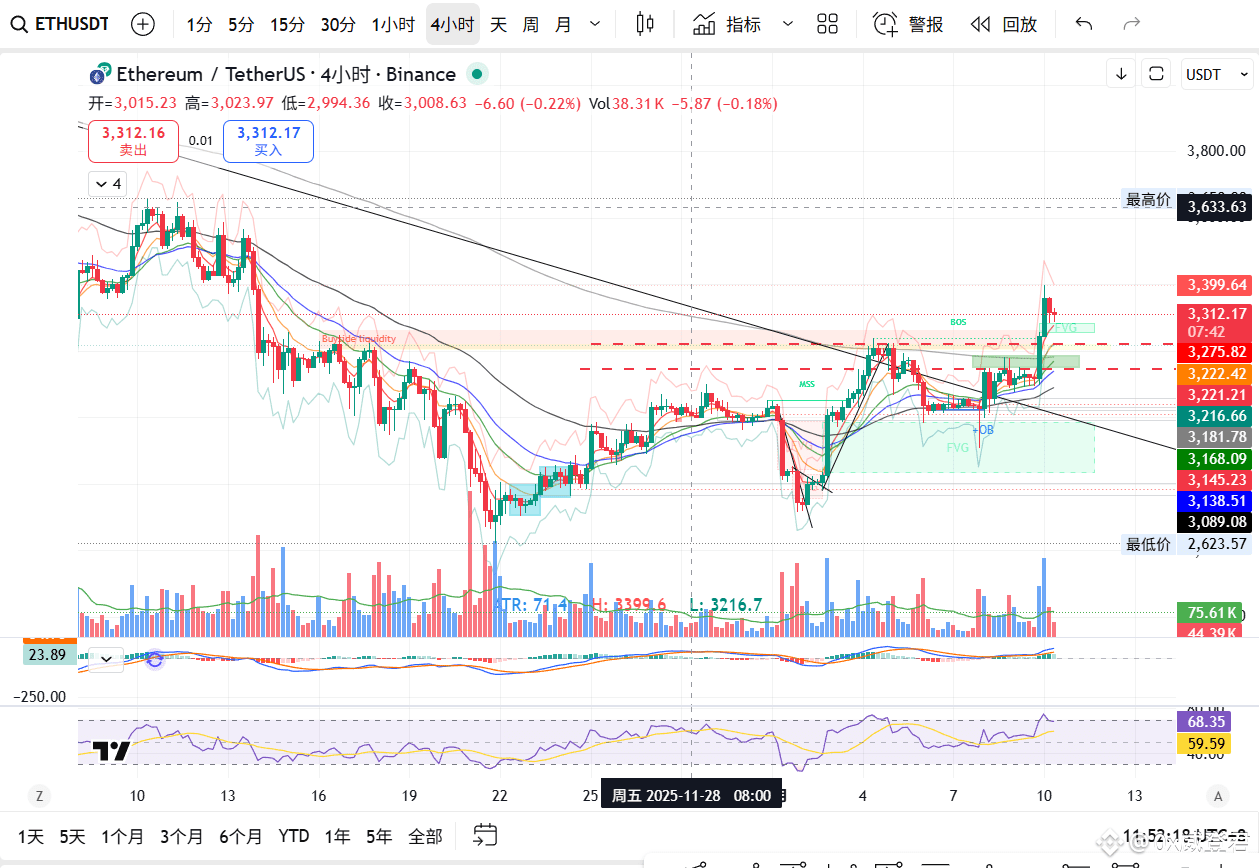1259x868 pixels.
Task: Collapse the indicator legend showing 4
Action: (x=106, y=184)
